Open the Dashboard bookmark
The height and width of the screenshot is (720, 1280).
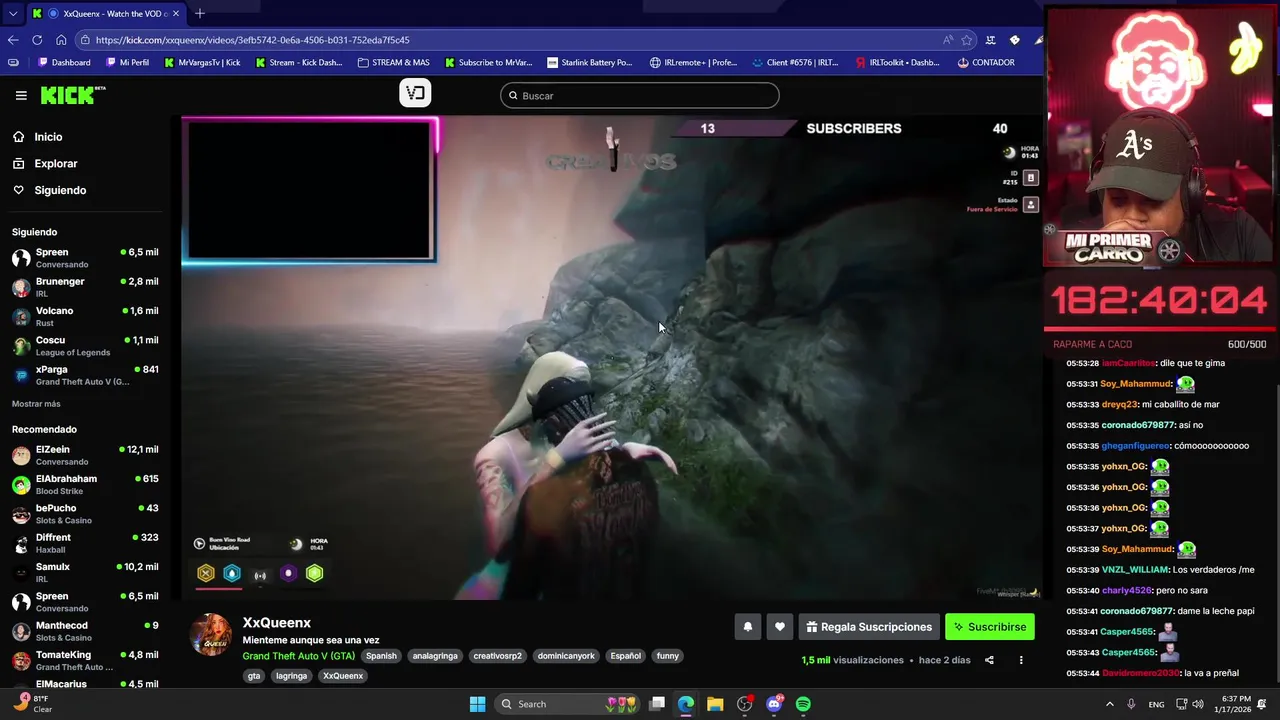pos(64,62)
